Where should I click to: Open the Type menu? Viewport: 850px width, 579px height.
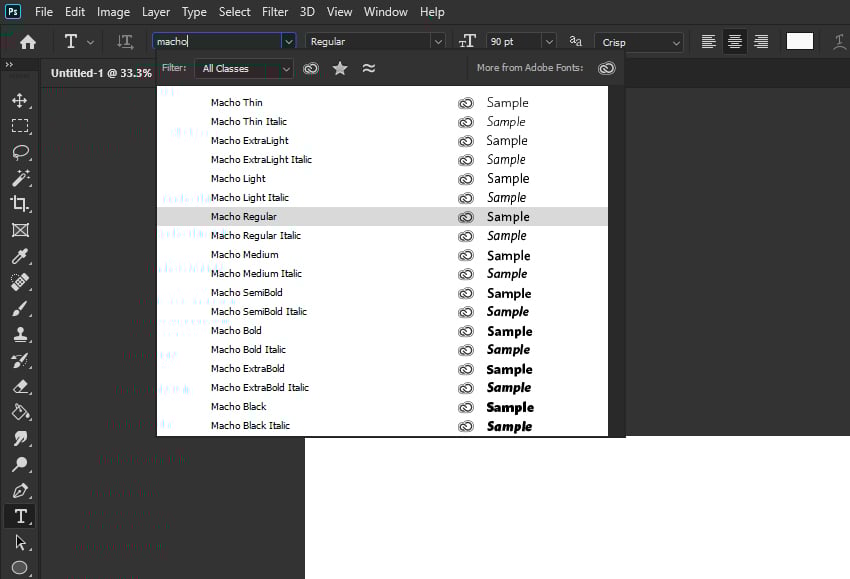(194, 12)
